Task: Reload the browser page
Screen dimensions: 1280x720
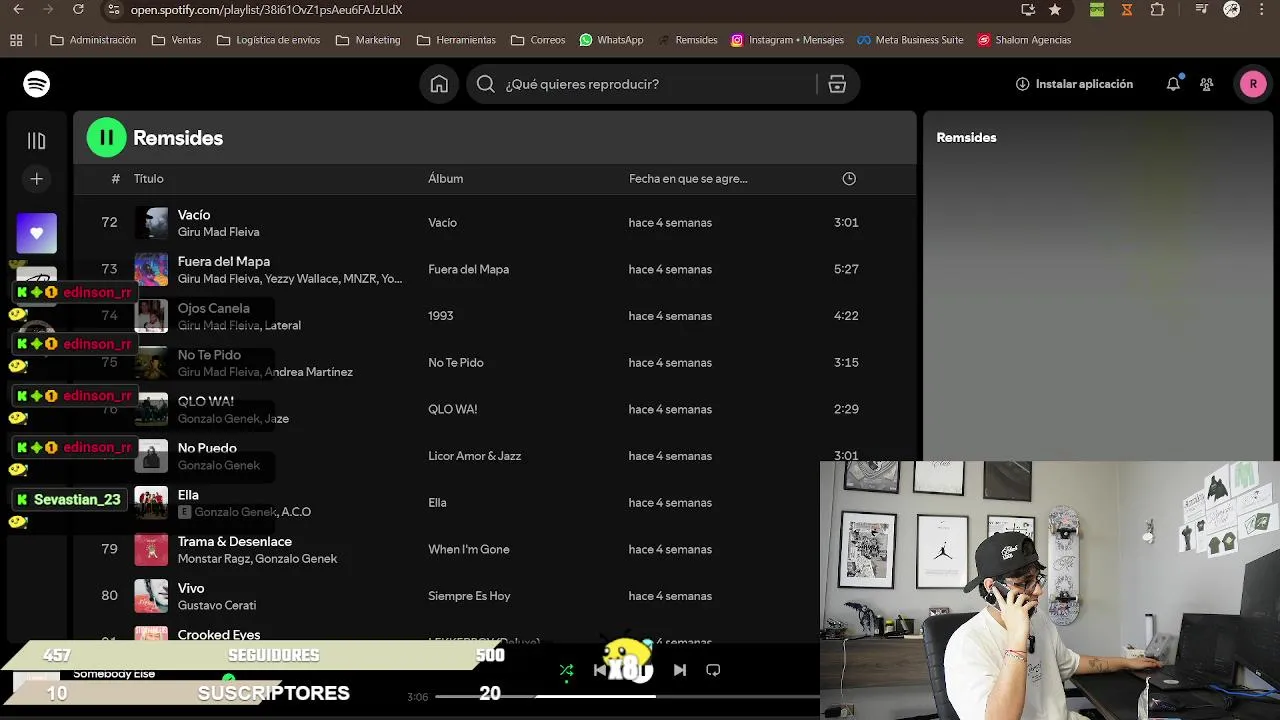Action: 78,10
